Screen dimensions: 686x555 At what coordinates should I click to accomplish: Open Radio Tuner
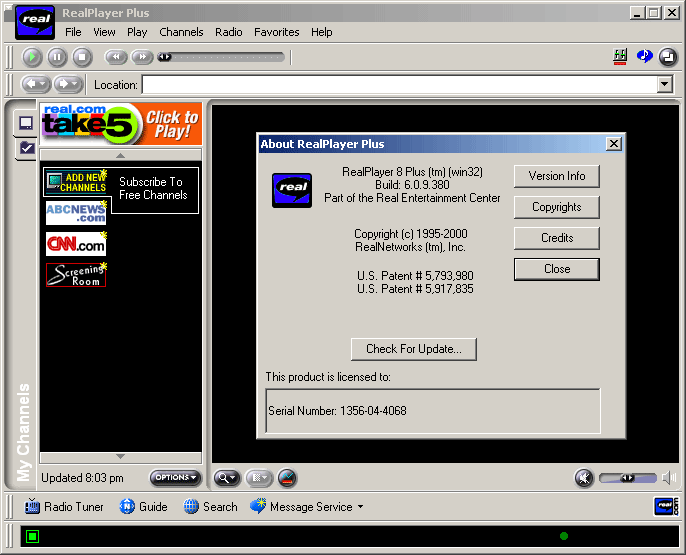64,507
